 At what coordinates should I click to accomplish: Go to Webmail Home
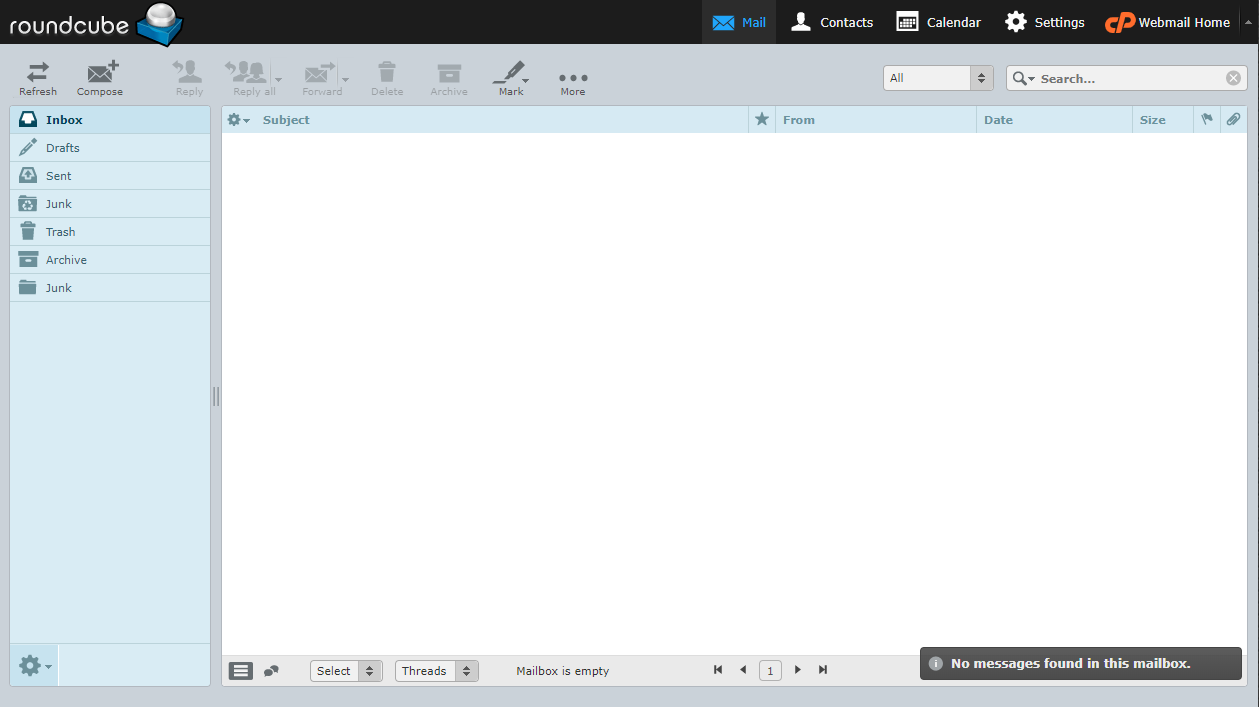pyautogui.click(x=1168, y=21)
